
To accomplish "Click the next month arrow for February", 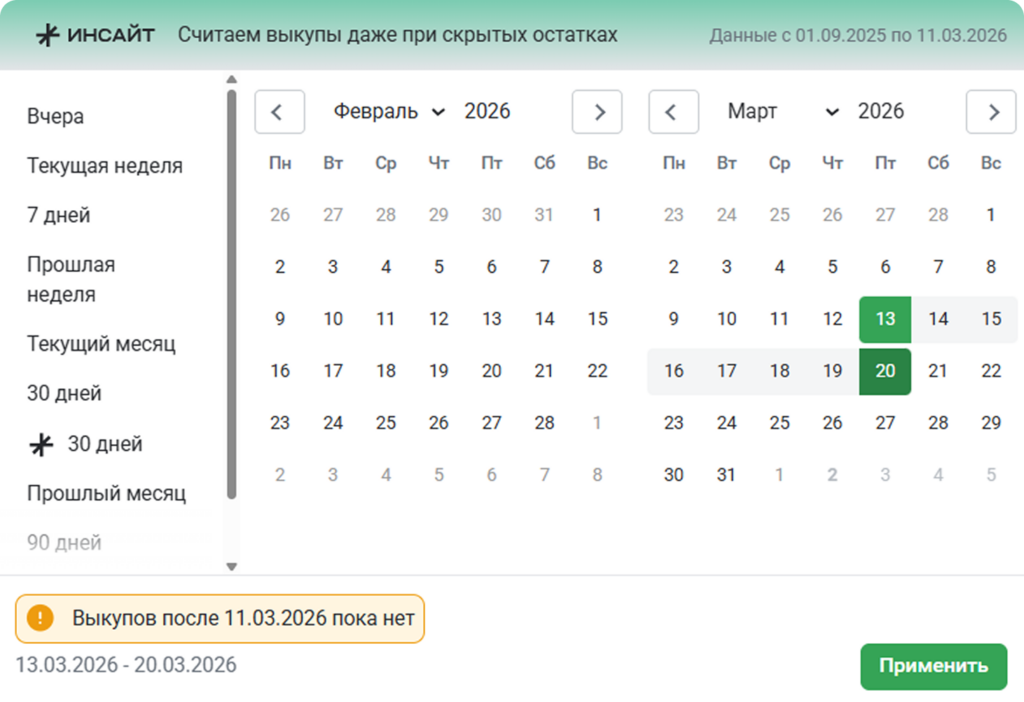I will click(597, 111).
